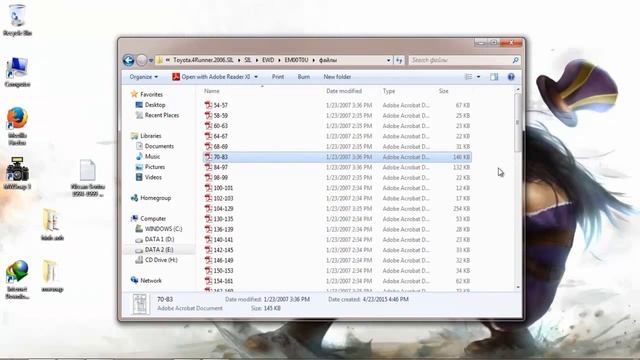Image resolution: width=640 pixels, height=360 pixels.
Task: Open the view options dropdown arrow
Action: [x=478, y=77]
